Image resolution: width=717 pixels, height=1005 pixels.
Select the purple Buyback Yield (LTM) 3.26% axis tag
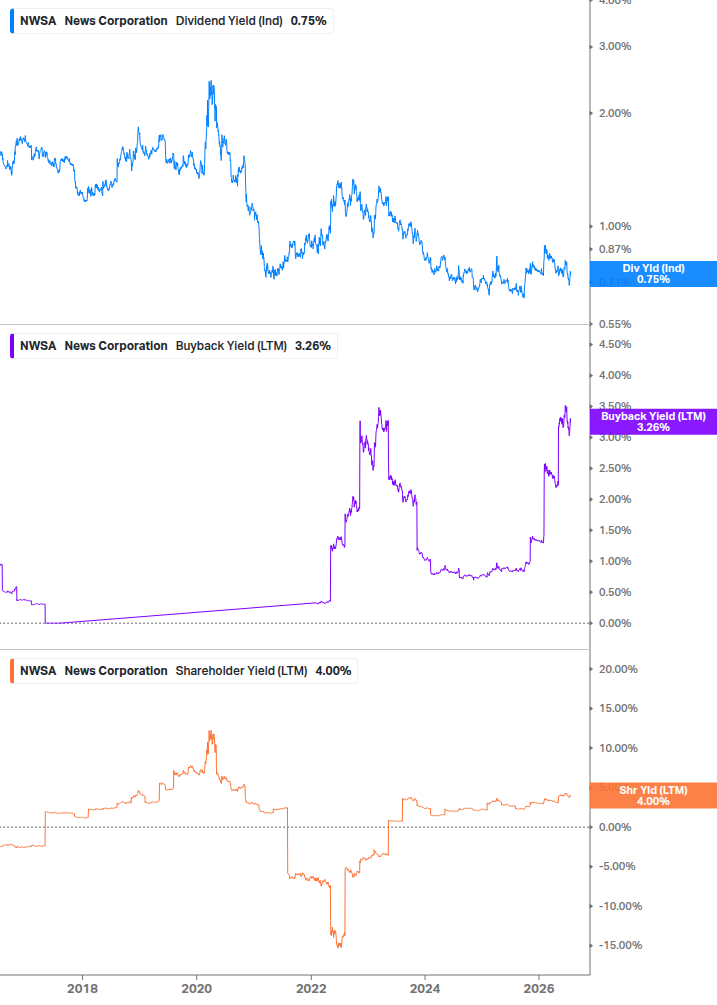click(x=654, y=422)
